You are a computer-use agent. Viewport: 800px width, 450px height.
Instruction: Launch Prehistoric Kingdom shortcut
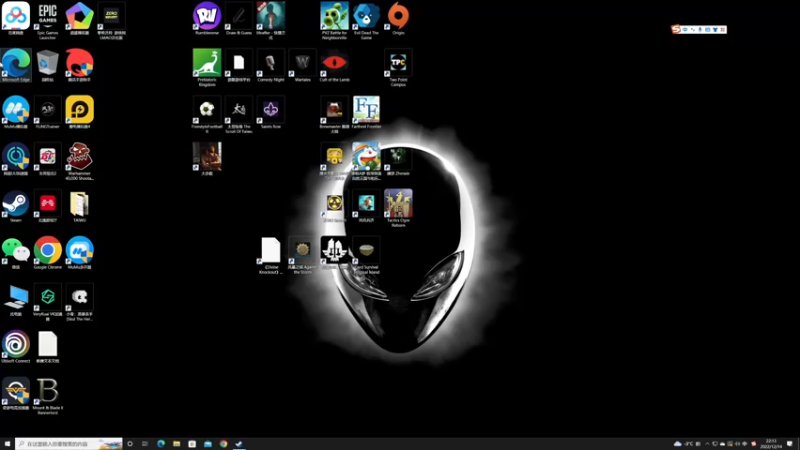tap(207, 68)
